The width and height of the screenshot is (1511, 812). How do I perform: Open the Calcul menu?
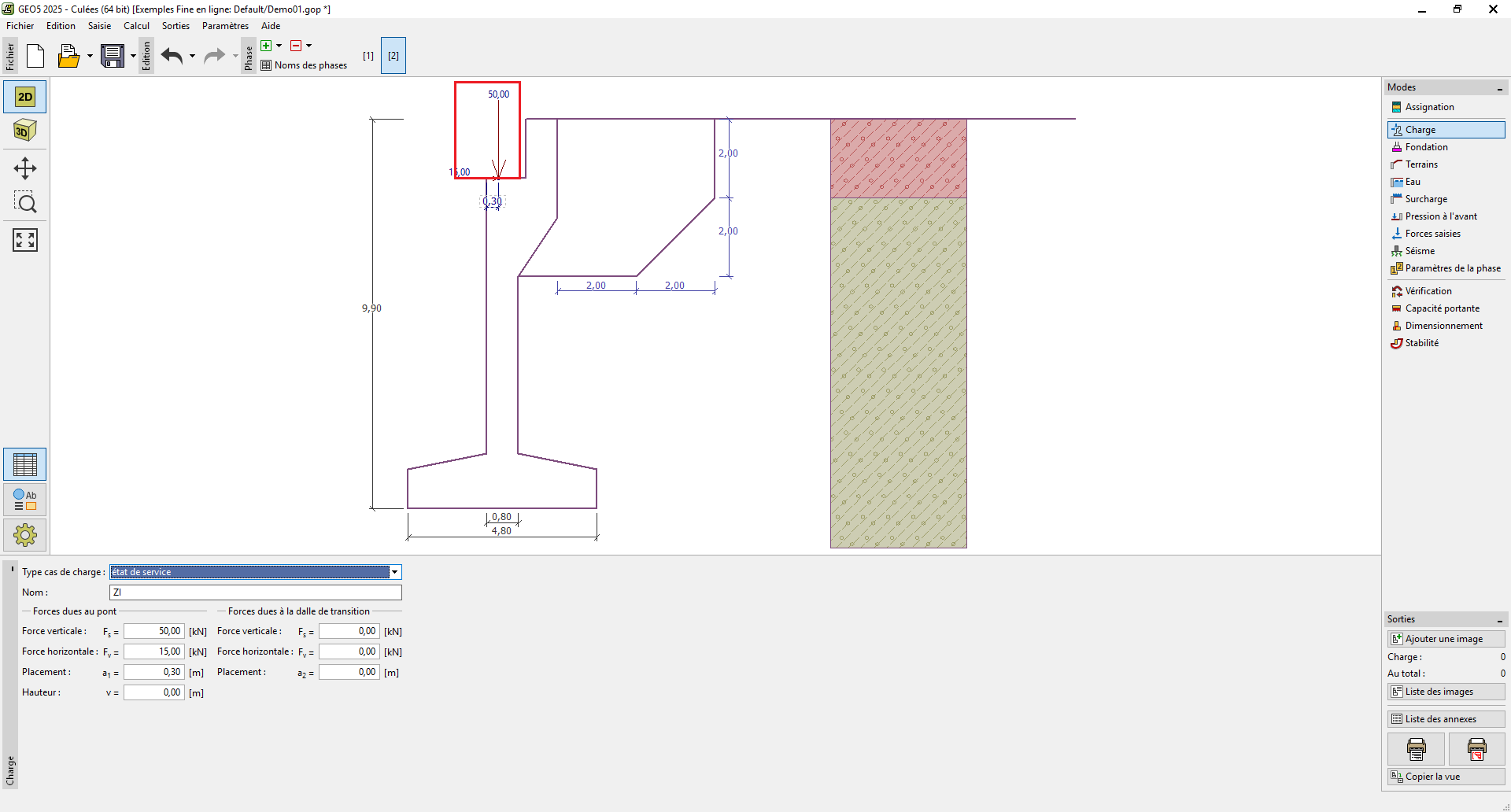[x=136, y=26]
